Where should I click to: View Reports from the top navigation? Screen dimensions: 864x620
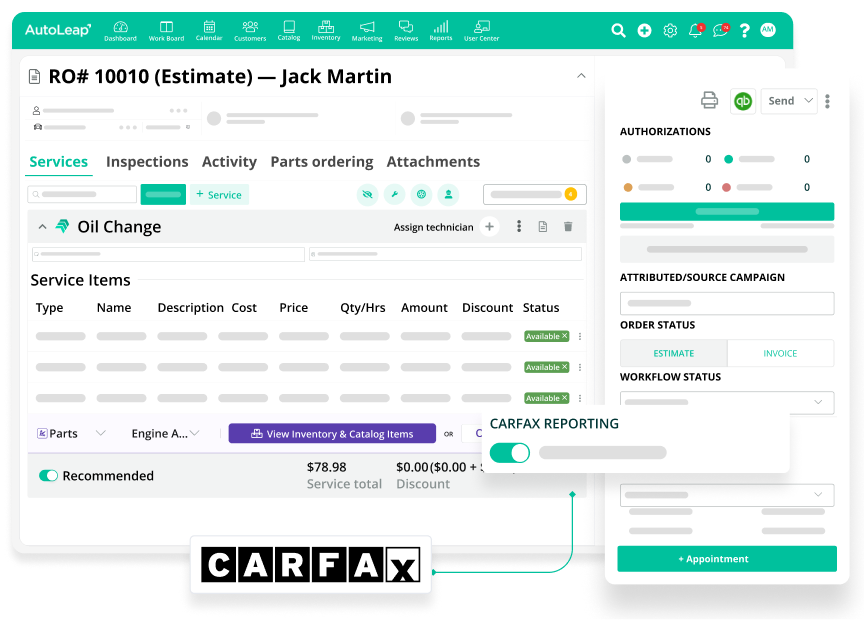click(441, 31)
